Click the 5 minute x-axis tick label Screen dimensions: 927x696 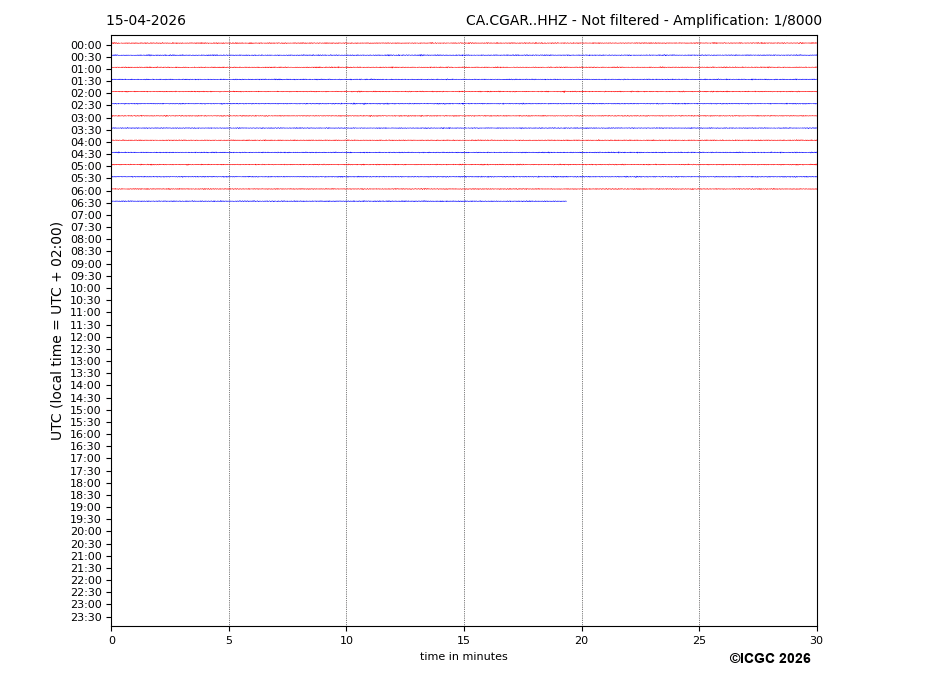(229, 640)
